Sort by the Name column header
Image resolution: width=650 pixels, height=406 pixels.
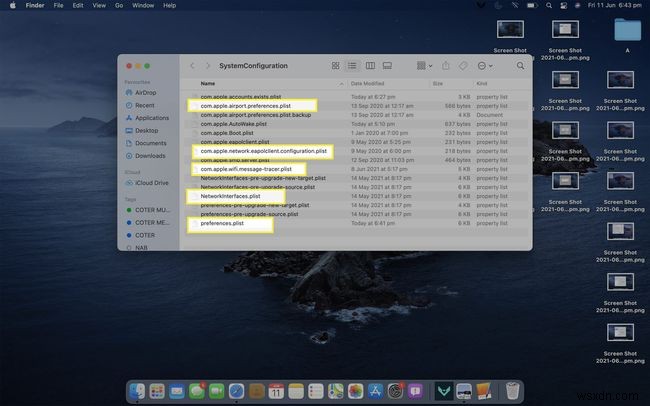[208, 83]
